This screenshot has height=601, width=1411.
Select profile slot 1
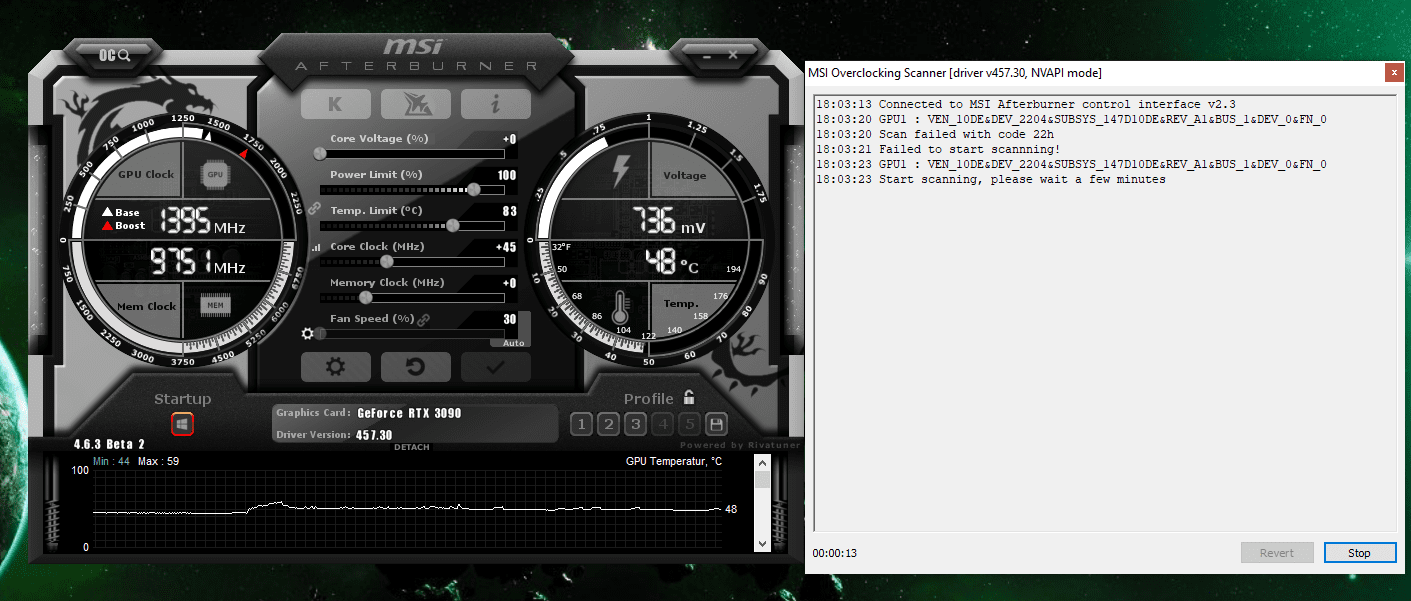(581, 424)
